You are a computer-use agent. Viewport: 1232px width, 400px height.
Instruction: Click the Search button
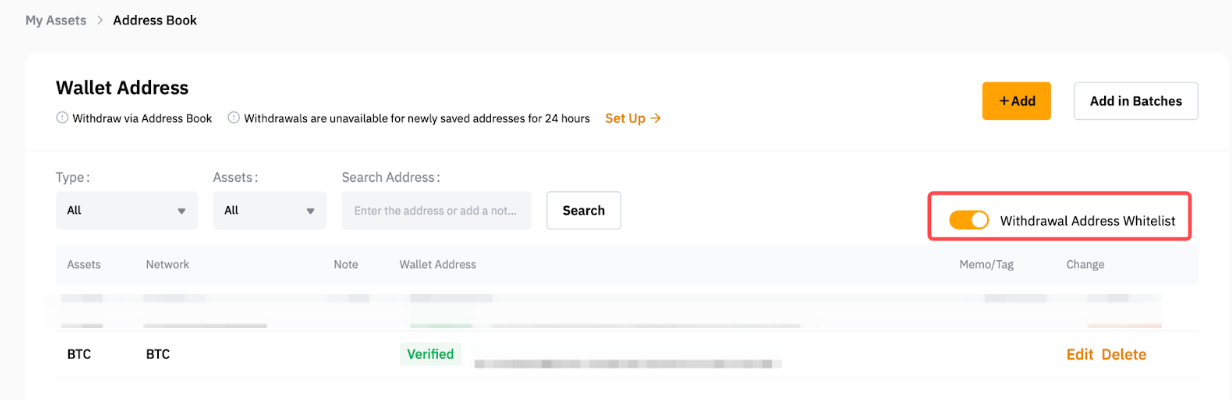click(x=583, y=210)
